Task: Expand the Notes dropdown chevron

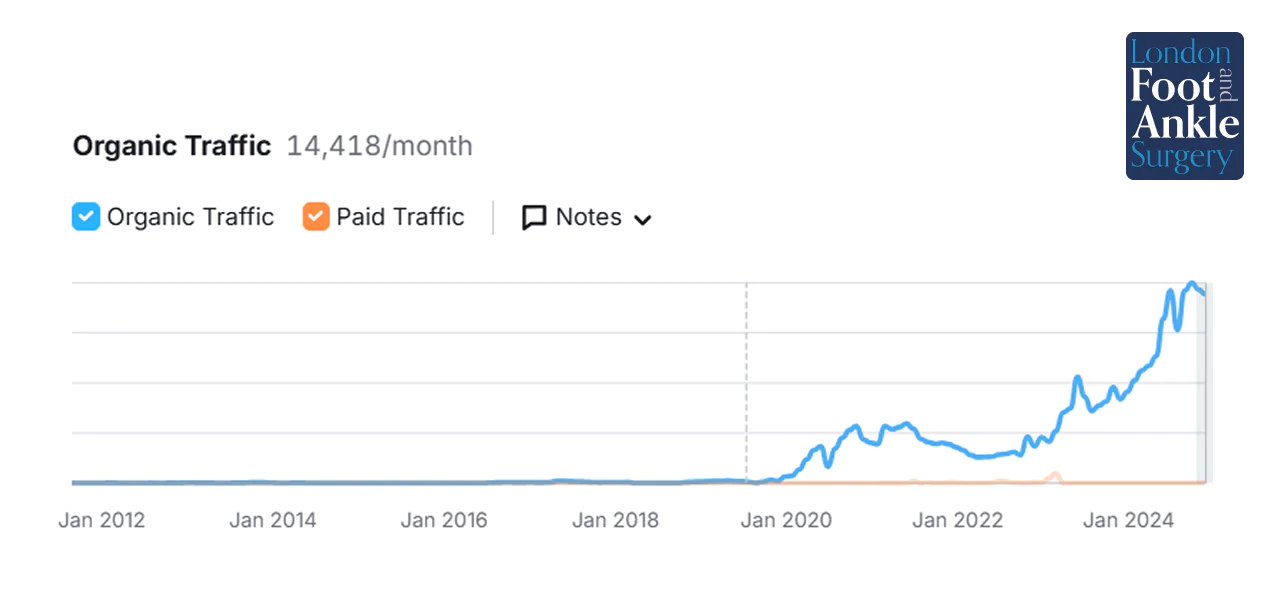Action: (x=643, y=219)
